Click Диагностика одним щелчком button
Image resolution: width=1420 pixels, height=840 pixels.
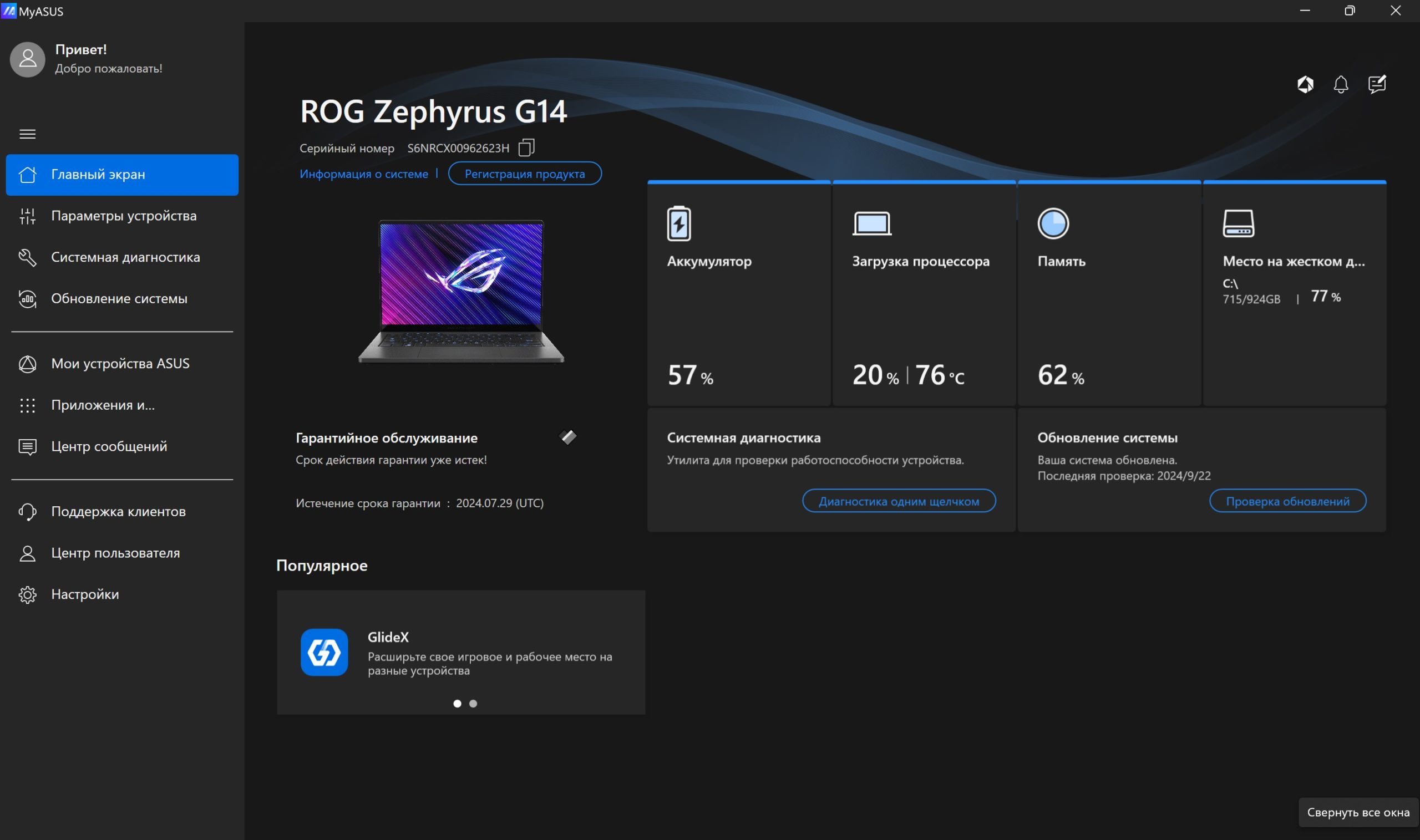[899, 501]
